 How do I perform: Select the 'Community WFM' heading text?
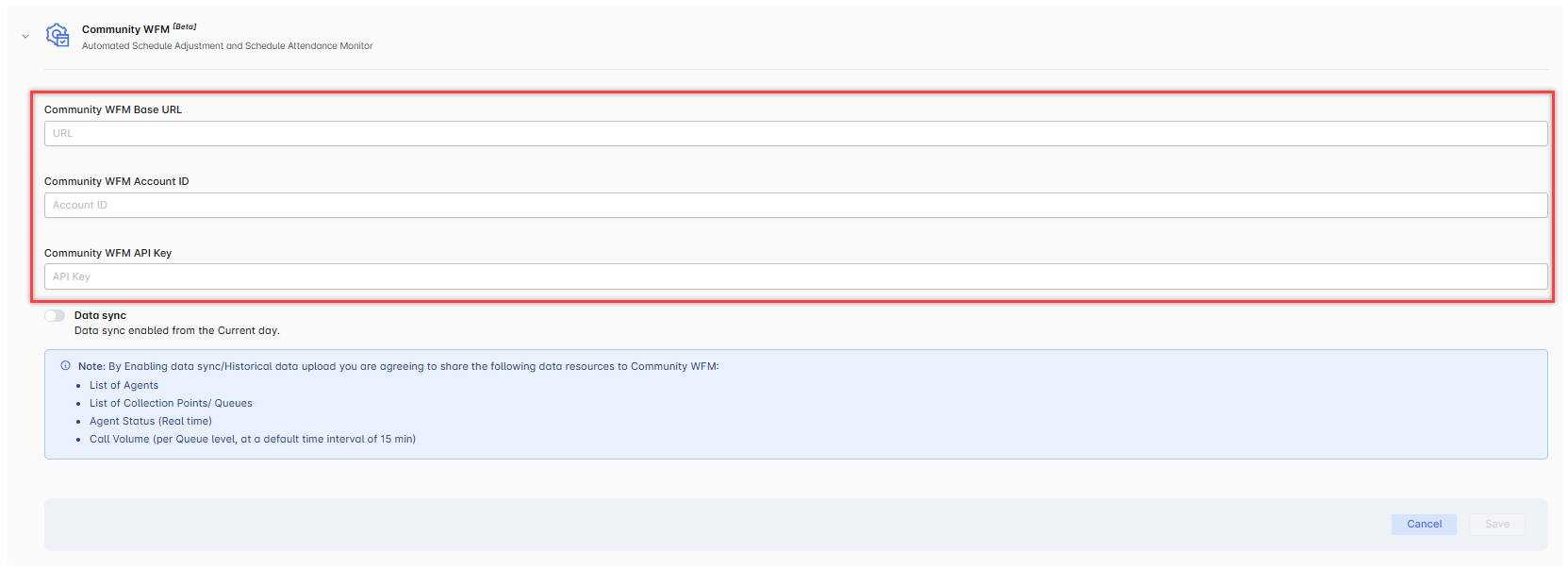point(125,29)
